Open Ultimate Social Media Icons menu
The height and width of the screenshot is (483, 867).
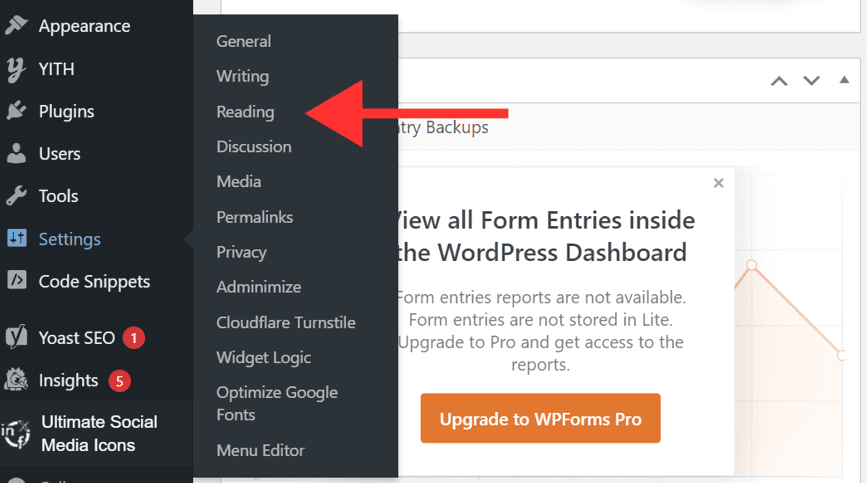tap(97, 433)
